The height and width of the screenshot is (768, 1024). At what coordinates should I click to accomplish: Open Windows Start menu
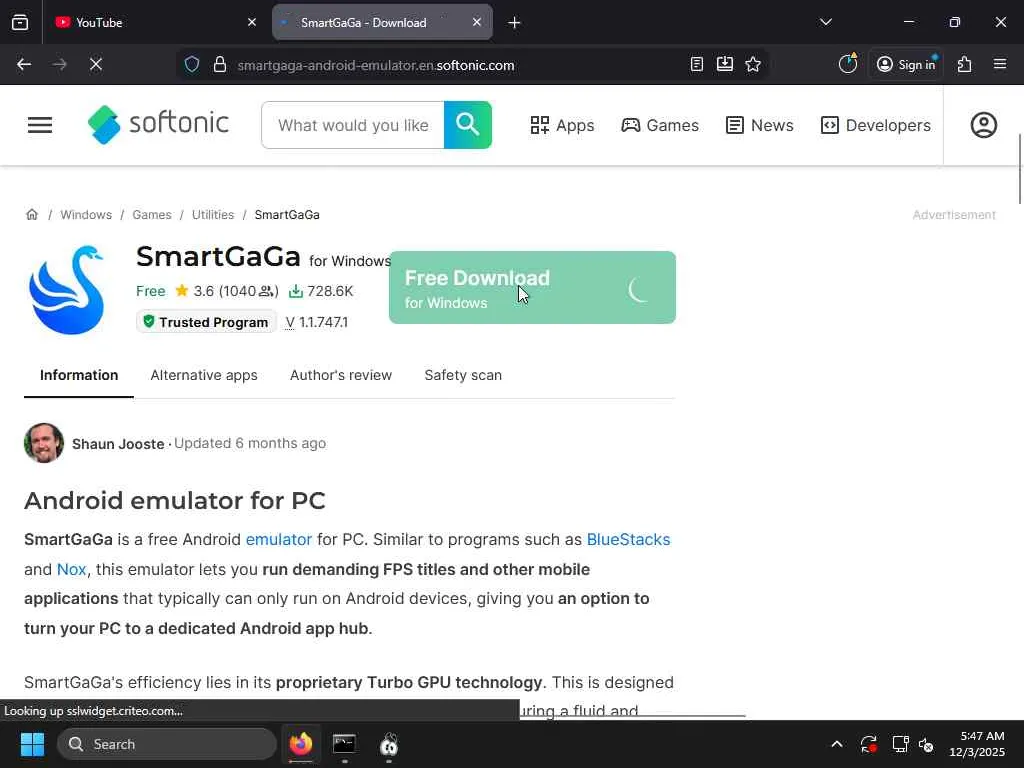tap(32, 744)
